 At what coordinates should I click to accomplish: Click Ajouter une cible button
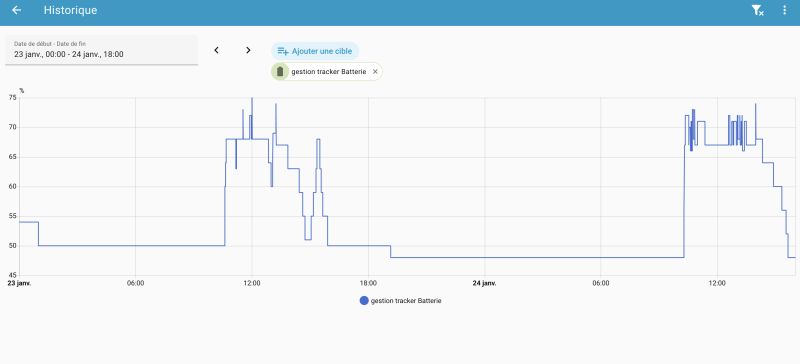click(315, 51)
